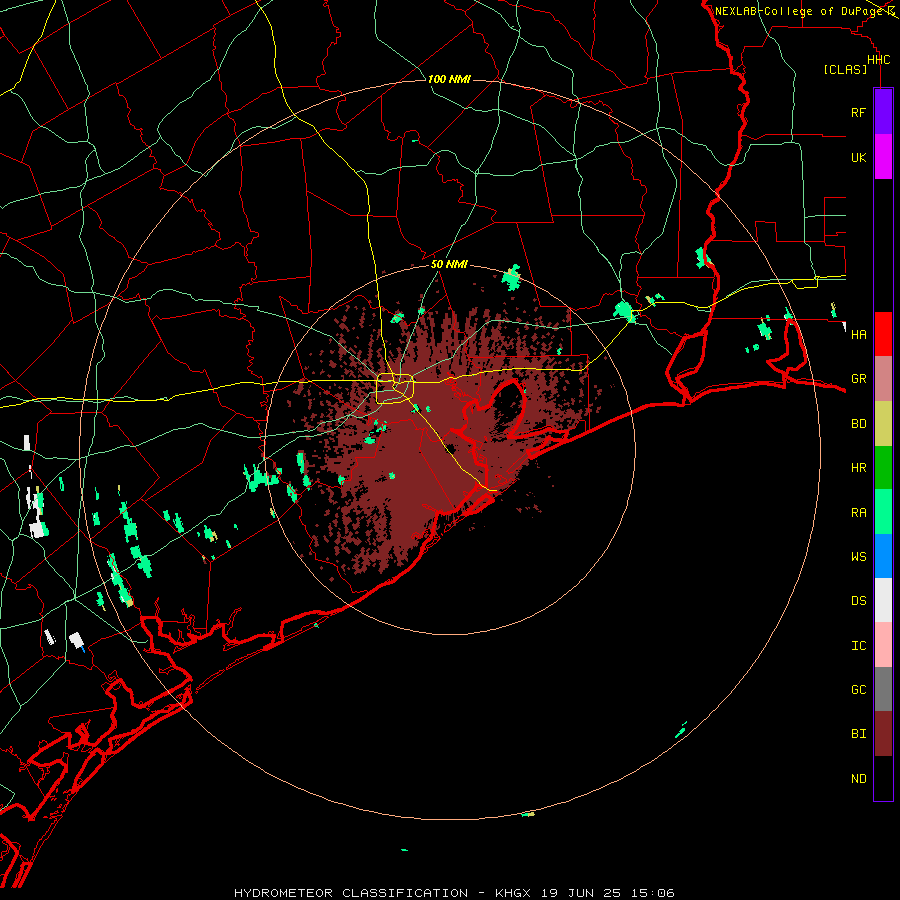900x900 pixels.
Task: Click the GC gray legend swatch
Action: coord(883,689)
